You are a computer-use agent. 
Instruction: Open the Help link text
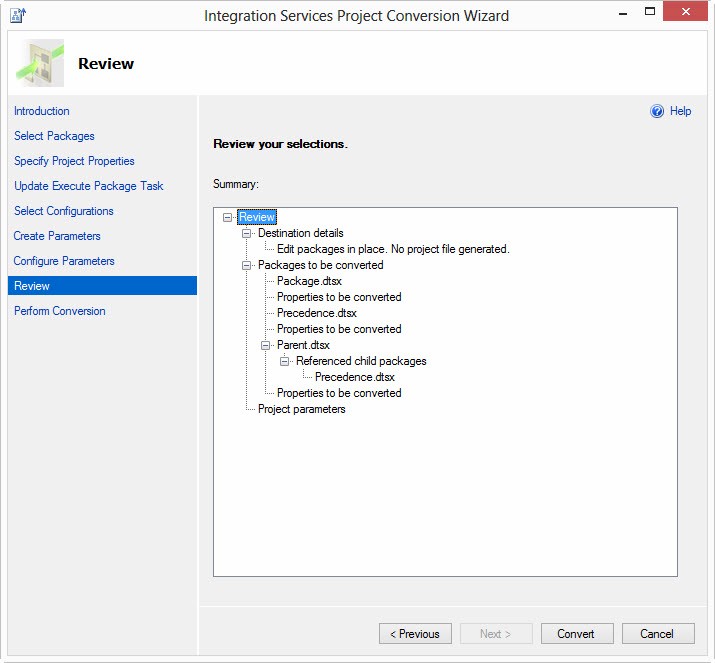coord(680,111)
